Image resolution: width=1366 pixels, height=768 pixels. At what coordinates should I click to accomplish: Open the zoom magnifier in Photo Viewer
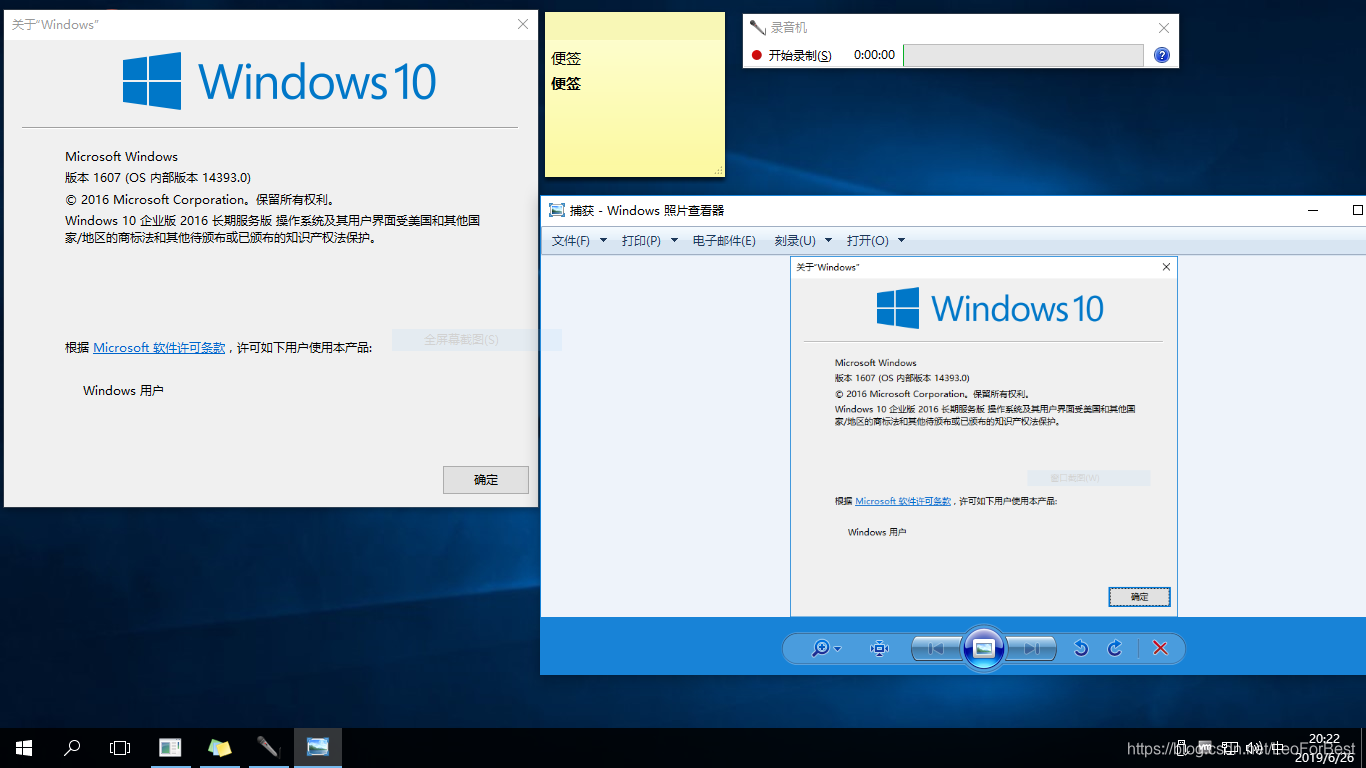(x=826, y=648)
